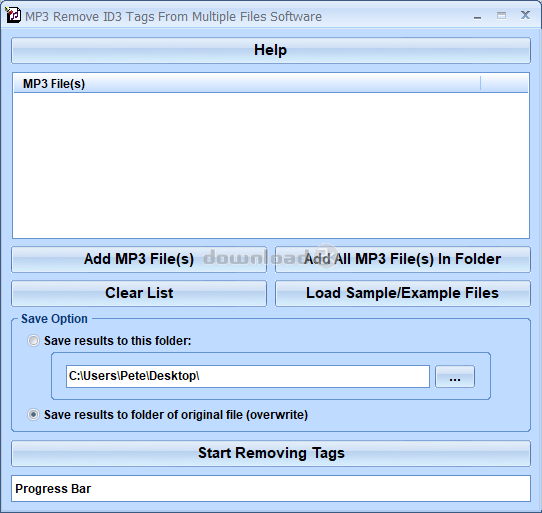Click the Progress Bar area
The image size is (542, 513).
point(271,488)
